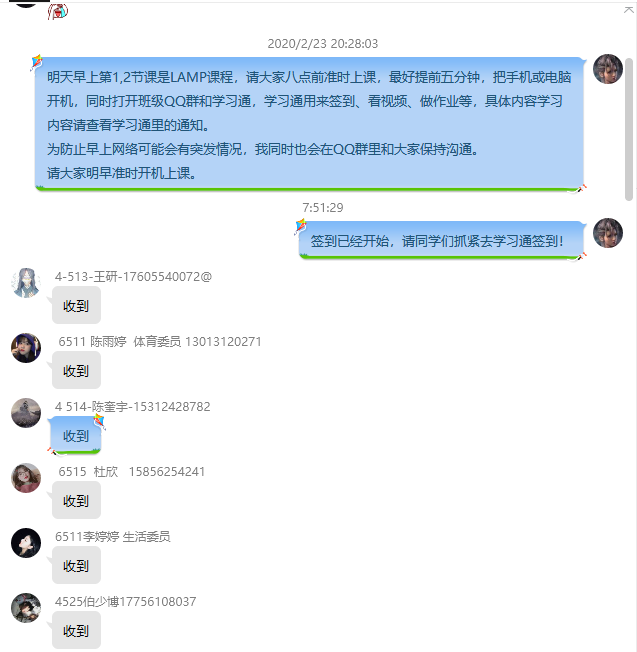Image resolution: width=637 pixels, height=652 pixels.
Task: Open 王研's avatar with the 4-513 nickname
Action: click(x=26, y=283)
